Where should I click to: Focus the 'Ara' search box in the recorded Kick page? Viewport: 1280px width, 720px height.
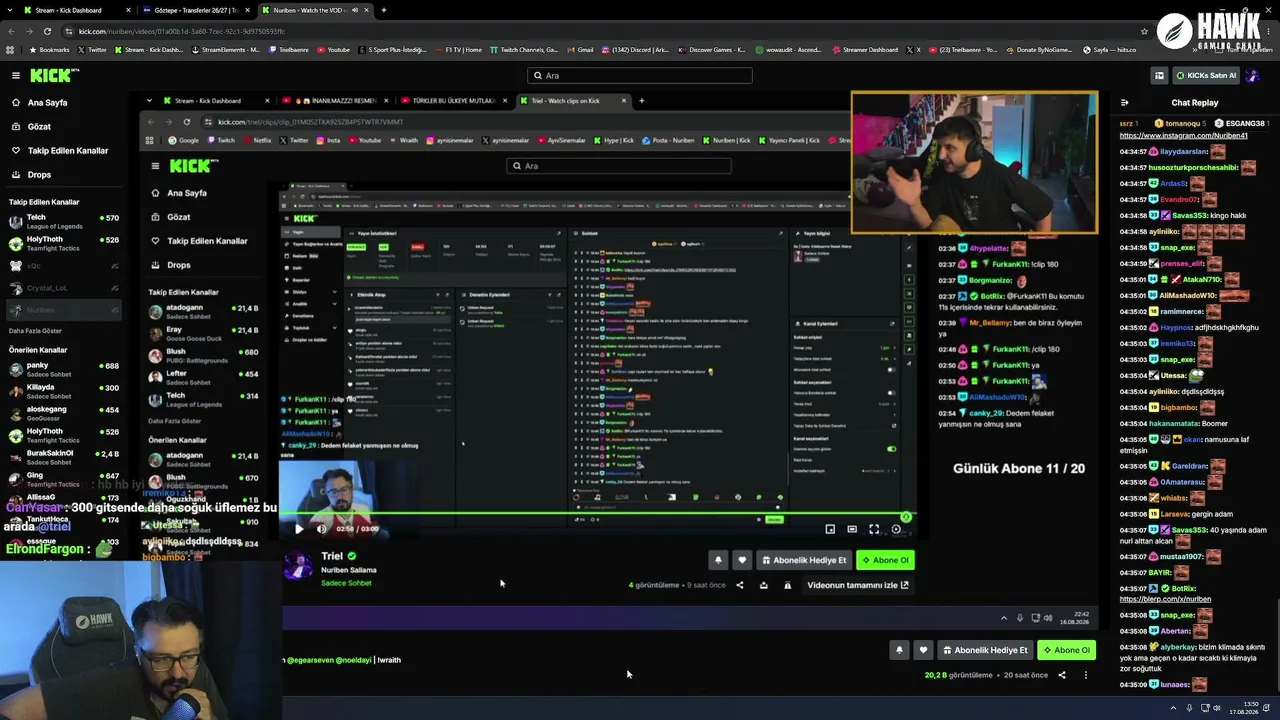click(x=619, y=166)
